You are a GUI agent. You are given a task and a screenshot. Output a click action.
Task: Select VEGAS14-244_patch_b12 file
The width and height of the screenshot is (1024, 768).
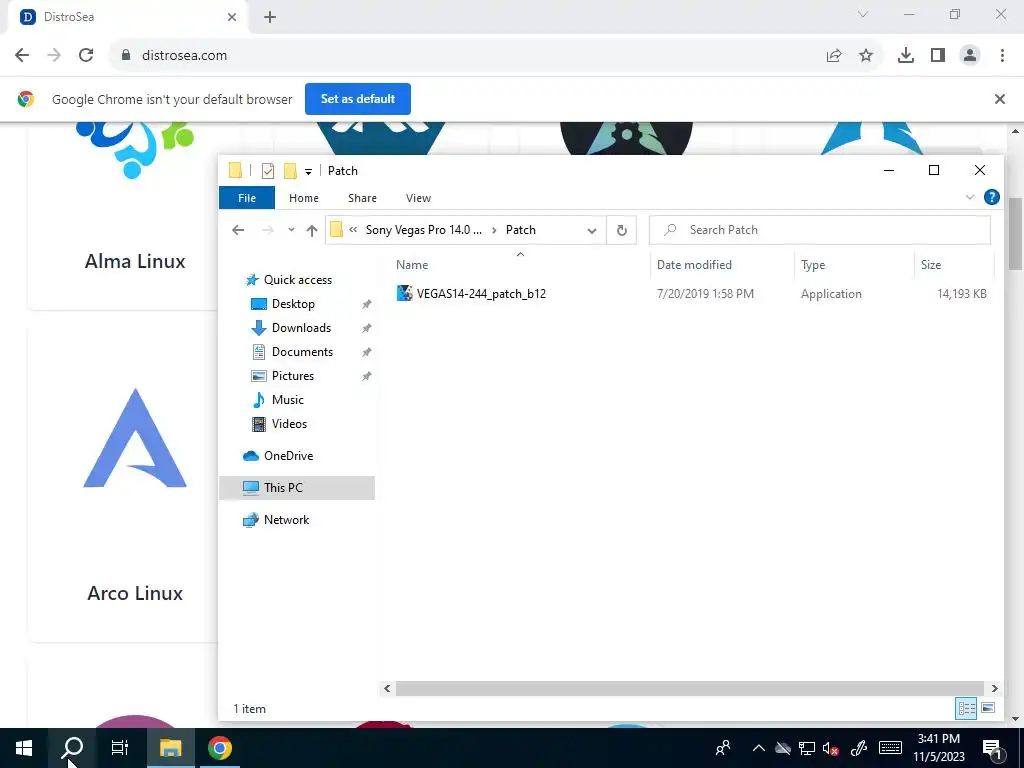(481, 294)
